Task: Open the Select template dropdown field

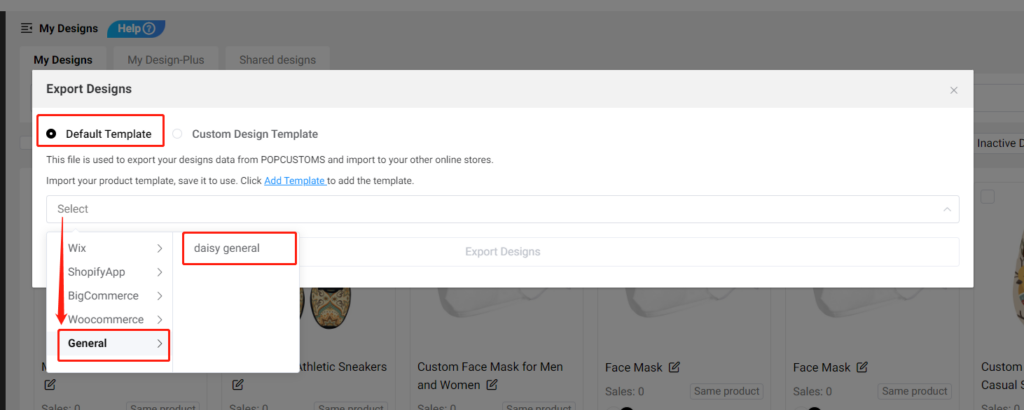Action: click(x=502, y=209)
